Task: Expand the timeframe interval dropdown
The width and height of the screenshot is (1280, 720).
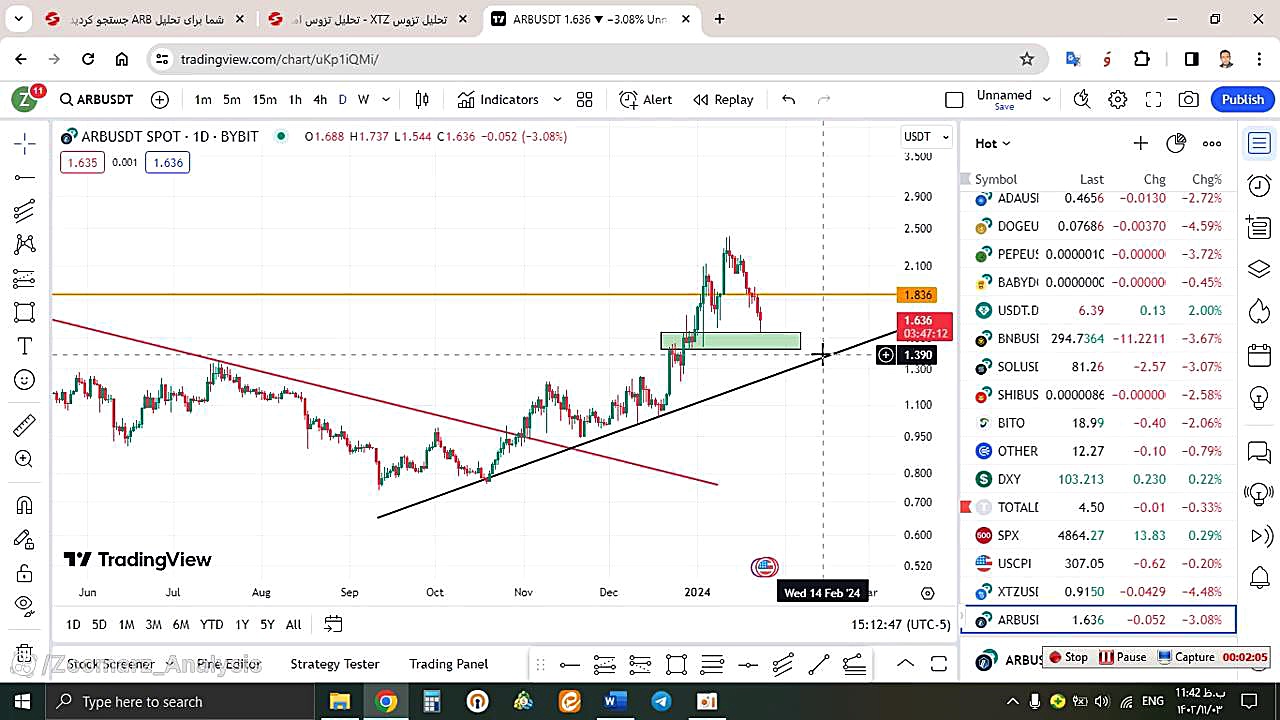Action: click(x=387, y=99)
